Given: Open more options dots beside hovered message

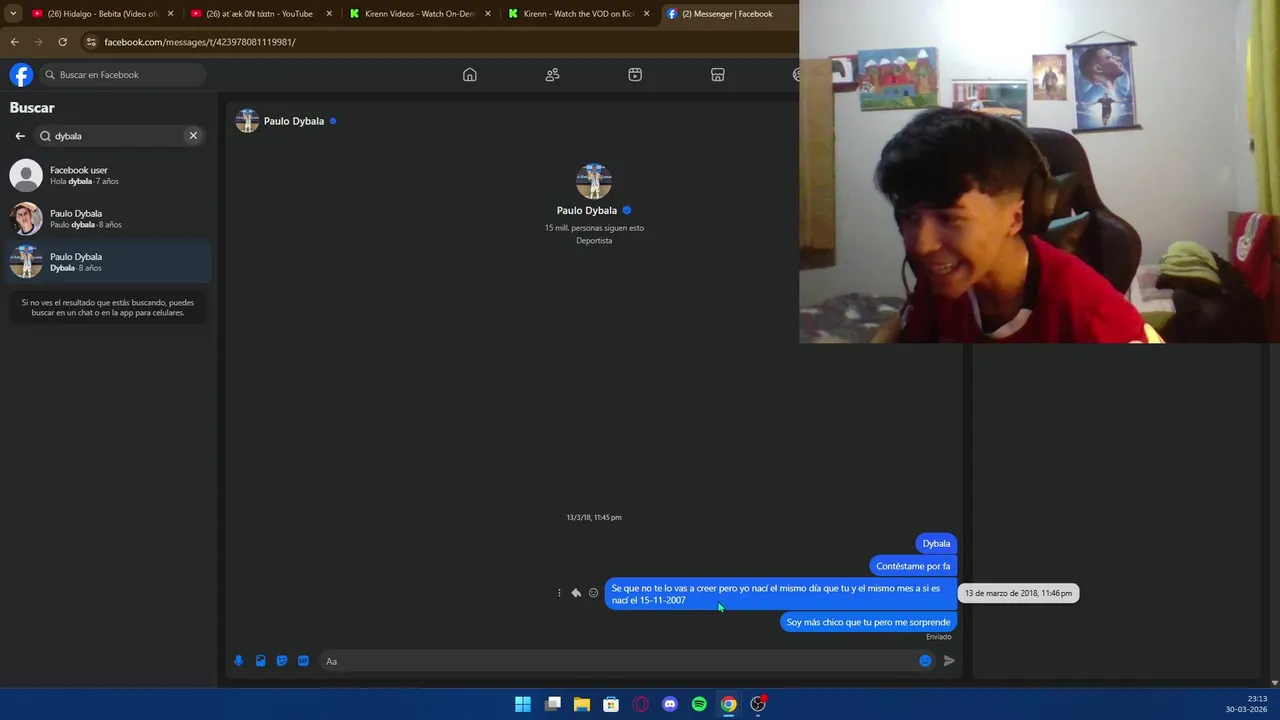Looking at the screenshot, I should pyautogui.click(x=559, y=593).
